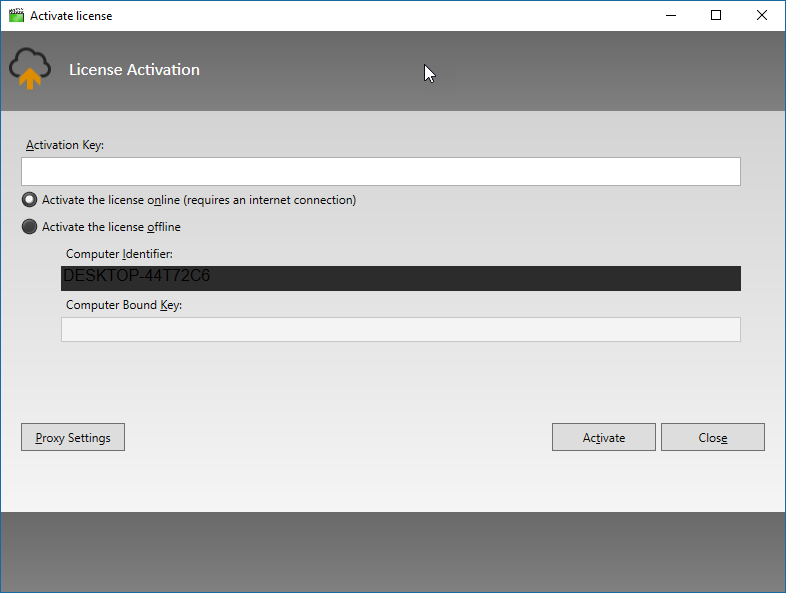Click the License Activation header text
This screenshot has height=593, width=786.
coord(134,70)
